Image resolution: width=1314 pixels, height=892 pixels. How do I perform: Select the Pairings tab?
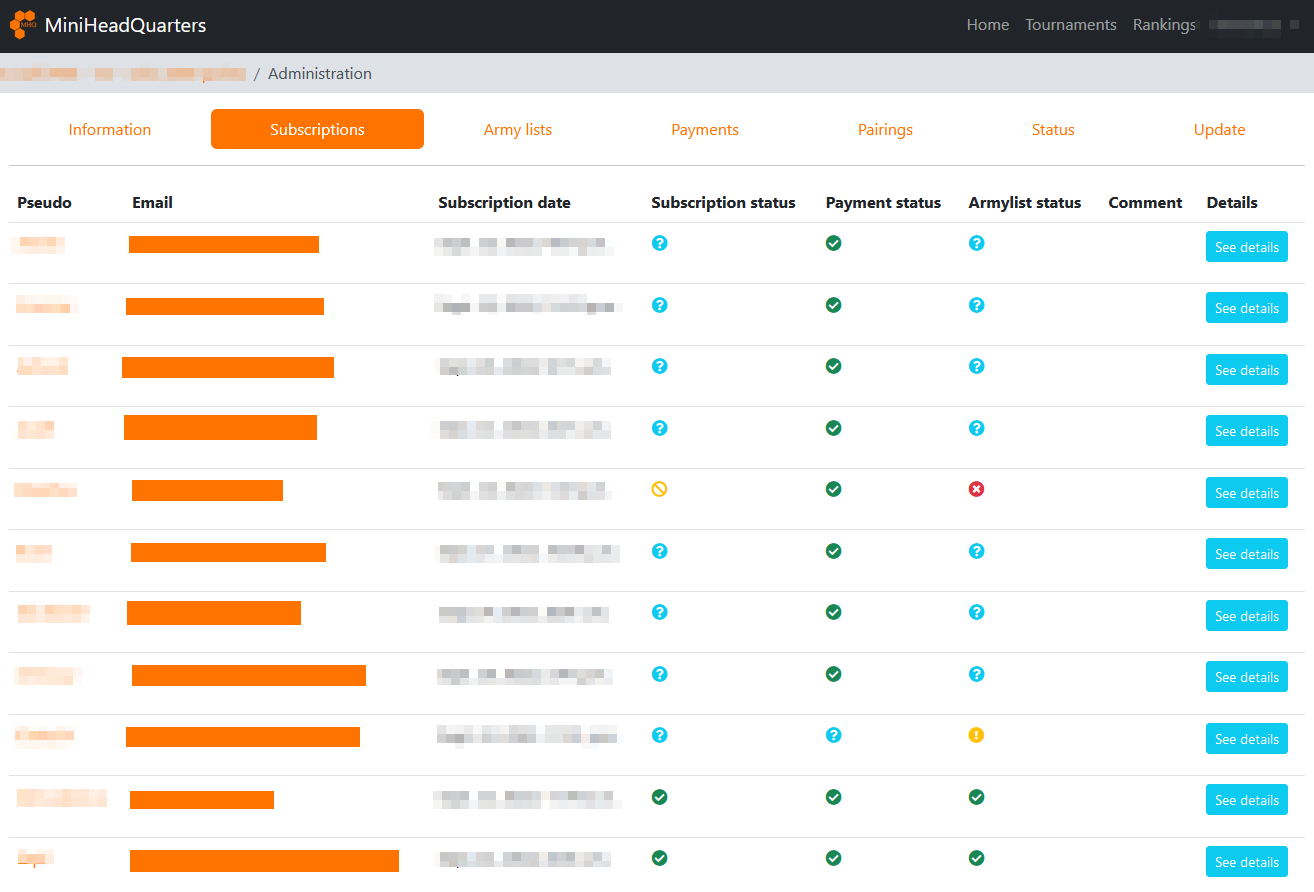(x=885, y=130)
